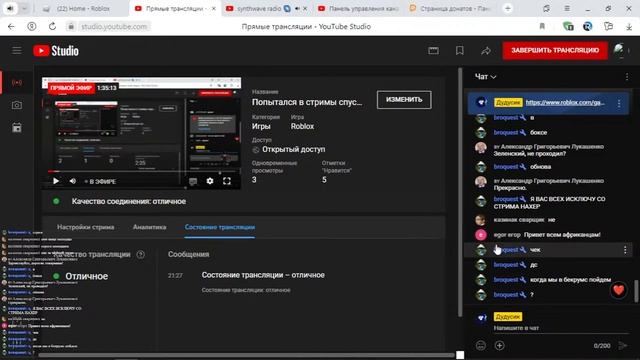
Task: Click the studio.youtube.com address field
Action: coord(114,27)
